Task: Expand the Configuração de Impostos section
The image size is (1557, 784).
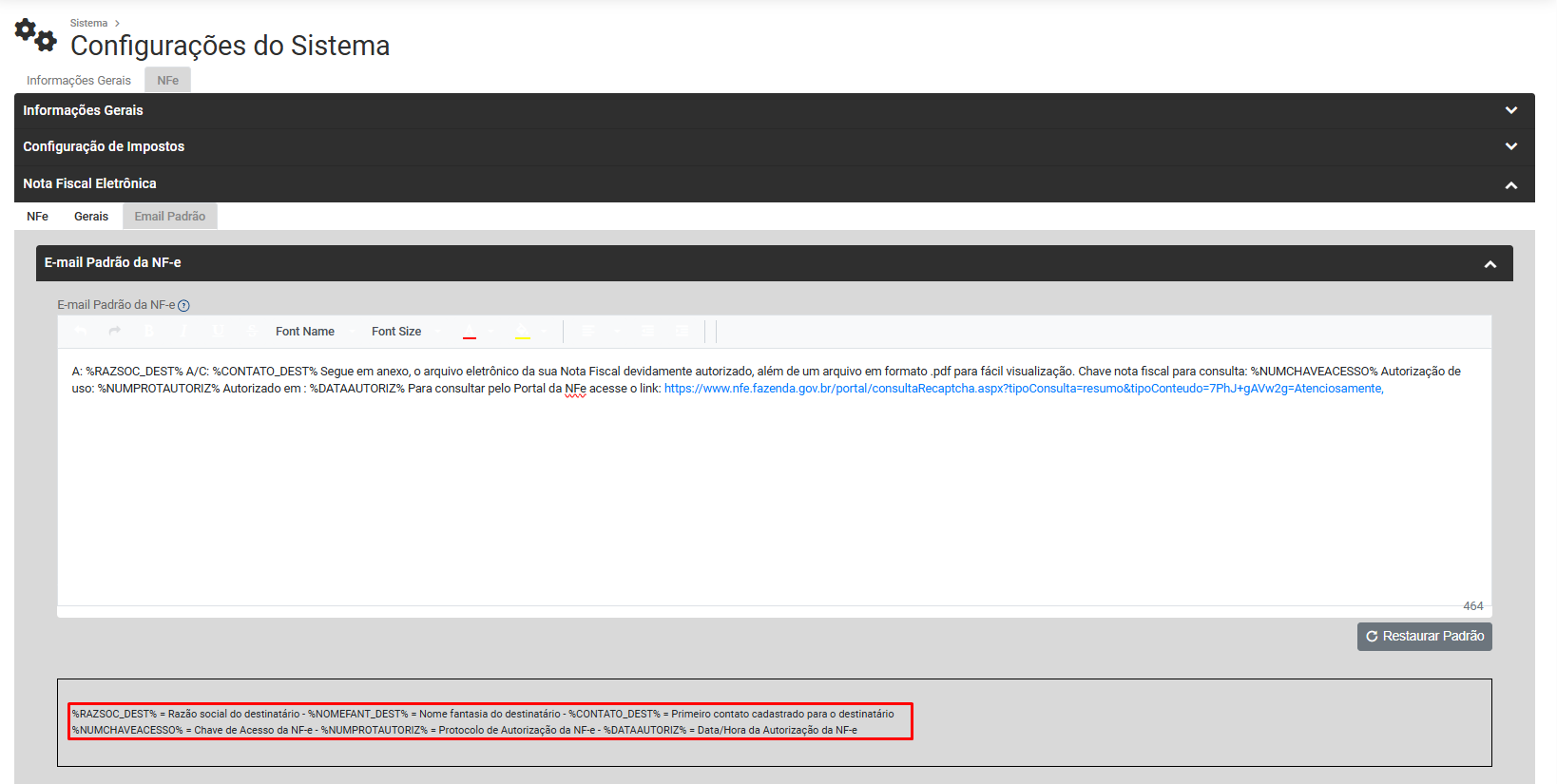Action: (x=1510, y=146)
